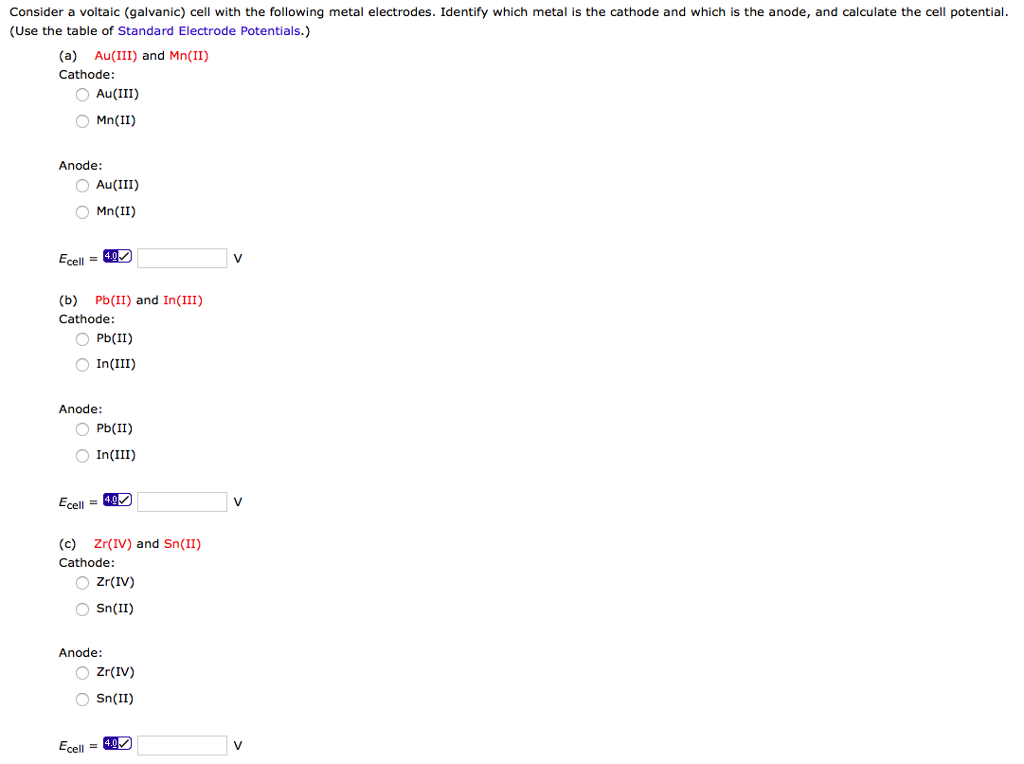Viewport: 1024px width, 764px height.
Task: Click the Ecell answer box for part (b)
Action: [x=182, y=501]
